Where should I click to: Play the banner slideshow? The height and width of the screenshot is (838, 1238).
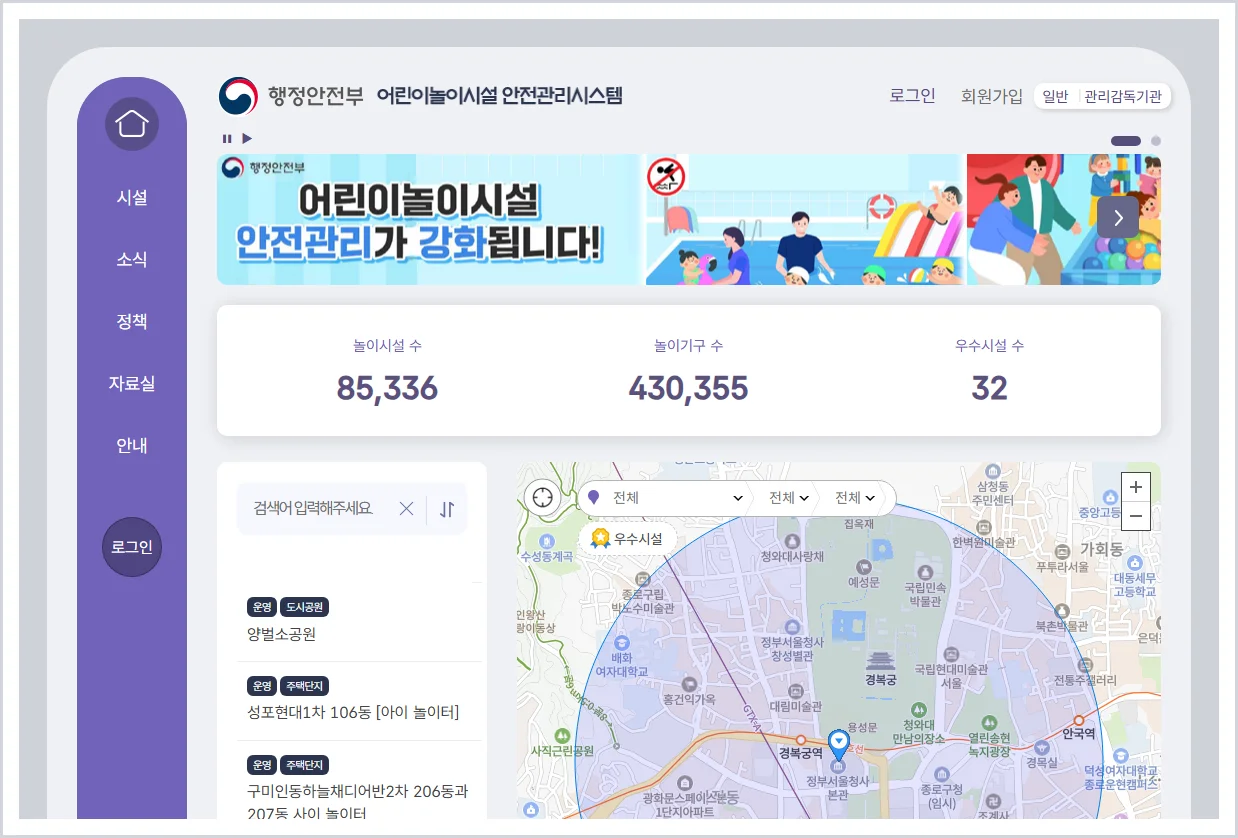pyautogui.click(x=247, y=139)
